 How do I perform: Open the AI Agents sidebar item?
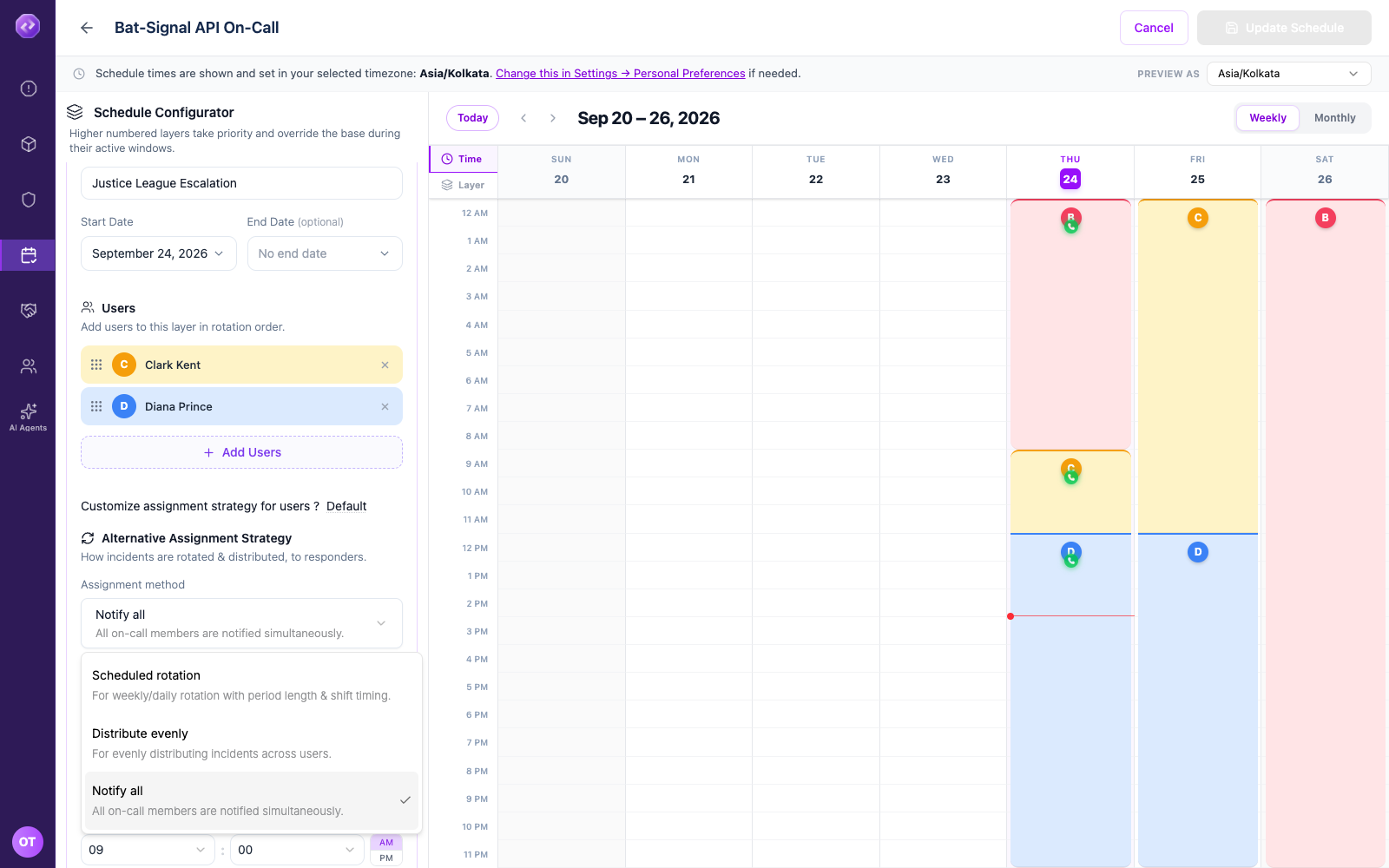click(x=29, y=417)
